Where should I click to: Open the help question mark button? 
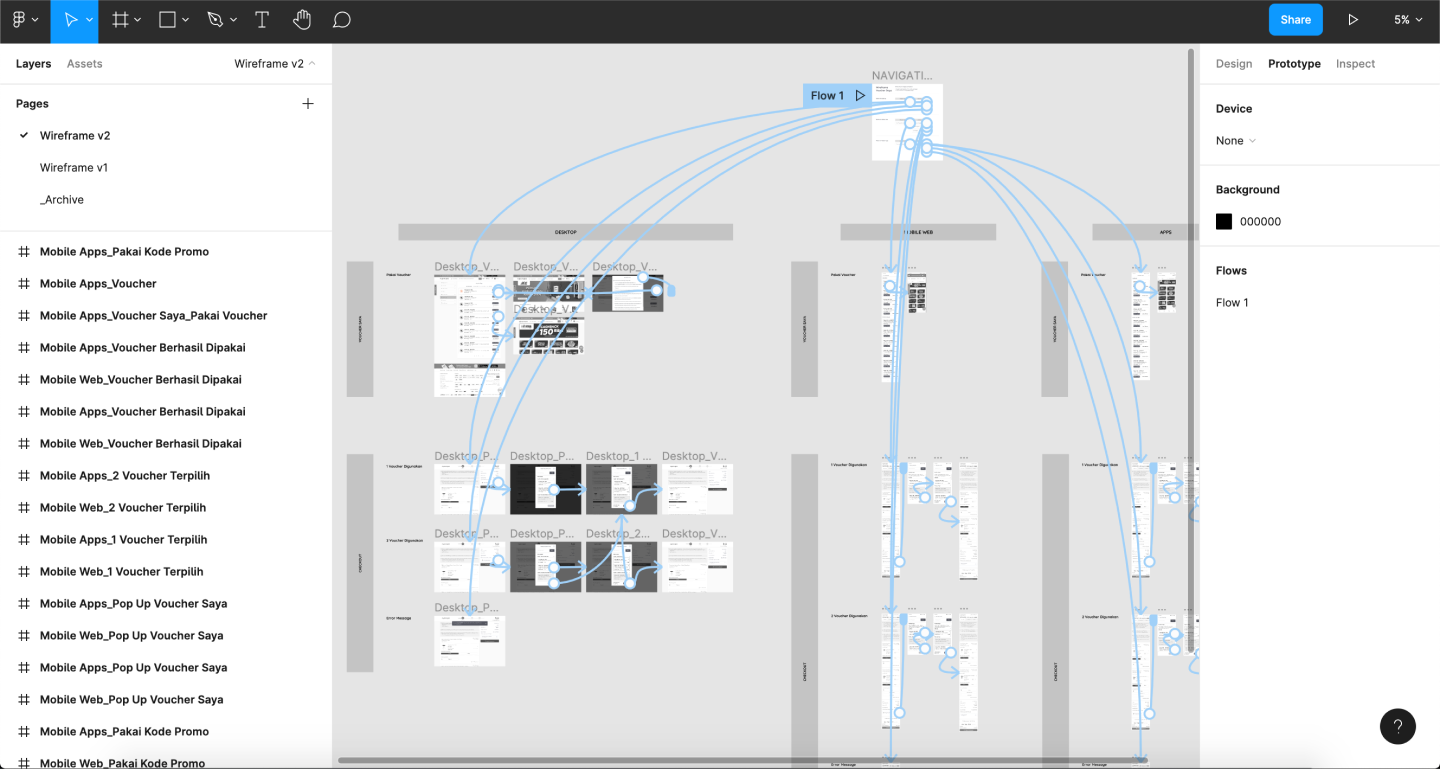point(1397,727)
